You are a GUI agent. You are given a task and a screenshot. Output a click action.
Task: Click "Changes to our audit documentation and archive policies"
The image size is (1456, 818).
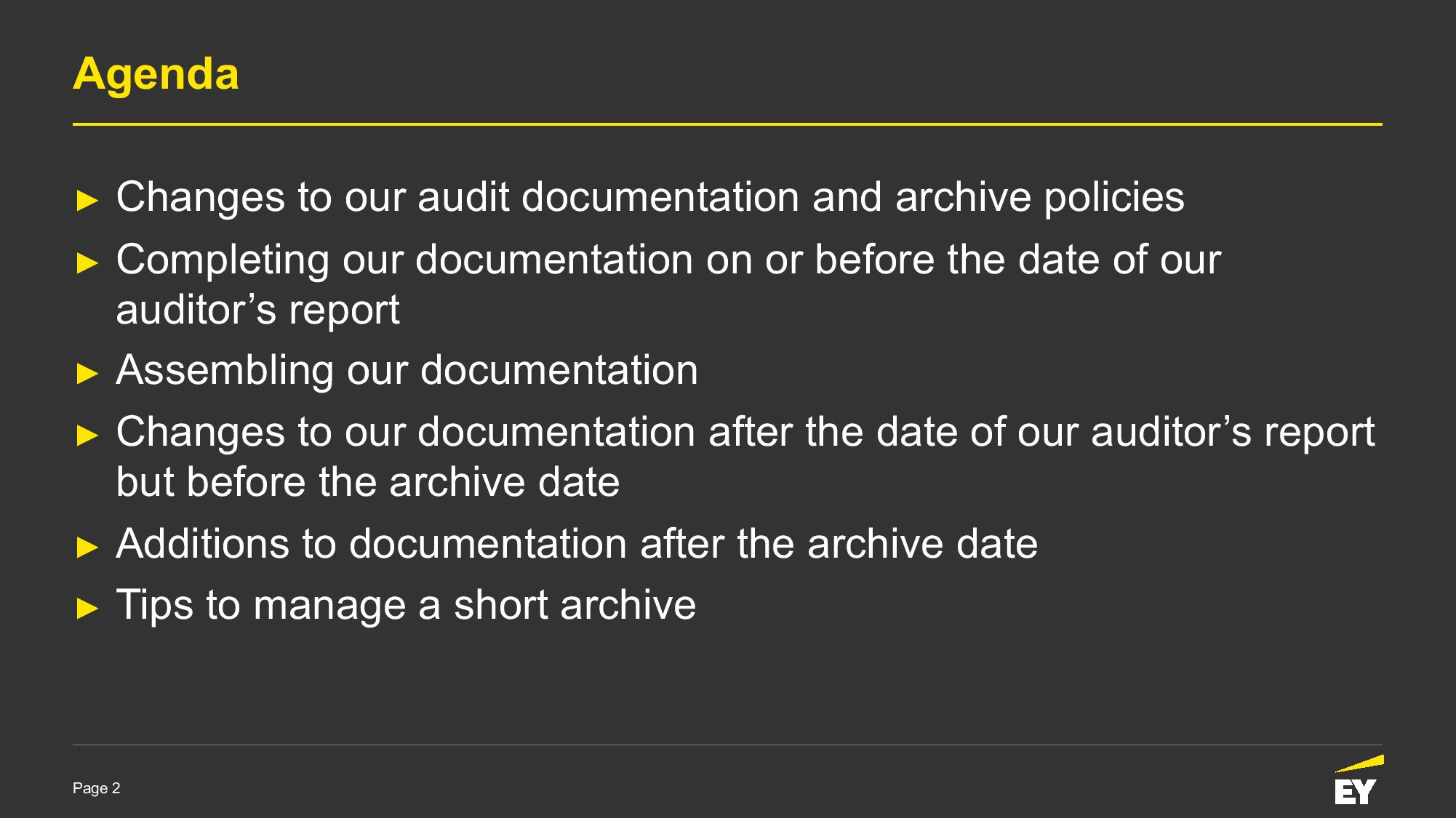pos(649,197)
